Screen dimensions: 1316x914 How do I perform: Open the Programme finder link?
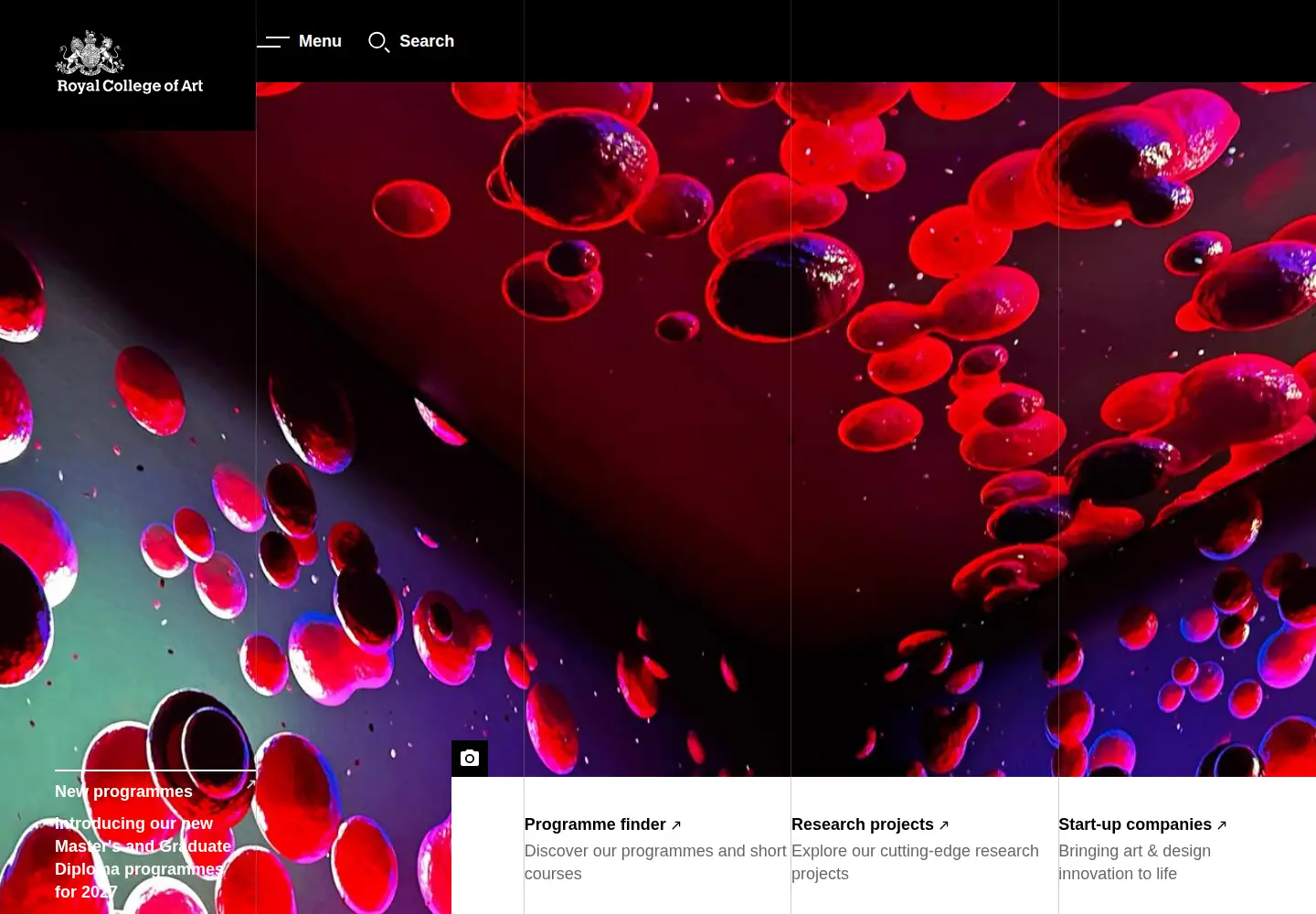pyautogui.click(x=595, y=824)
